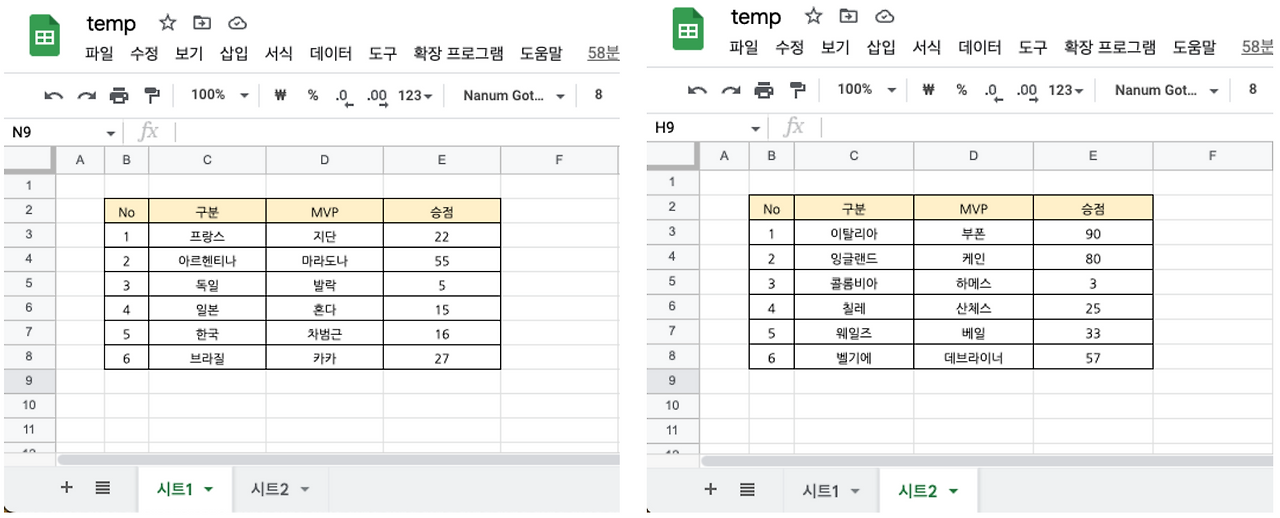Viewport: 1280px width, 518px height.
Task: Open name box H9 dropdown arrow
Action: tap(756, 129)
